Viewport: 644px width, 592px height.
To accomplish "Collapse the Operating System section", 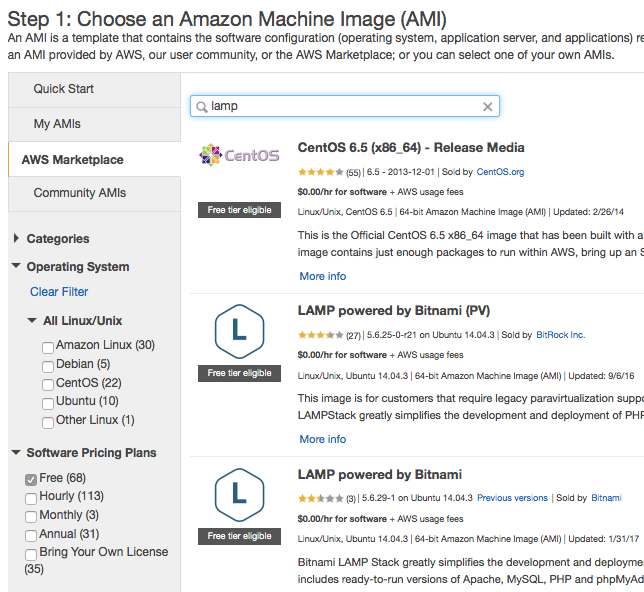I will (x=17, y=267).
